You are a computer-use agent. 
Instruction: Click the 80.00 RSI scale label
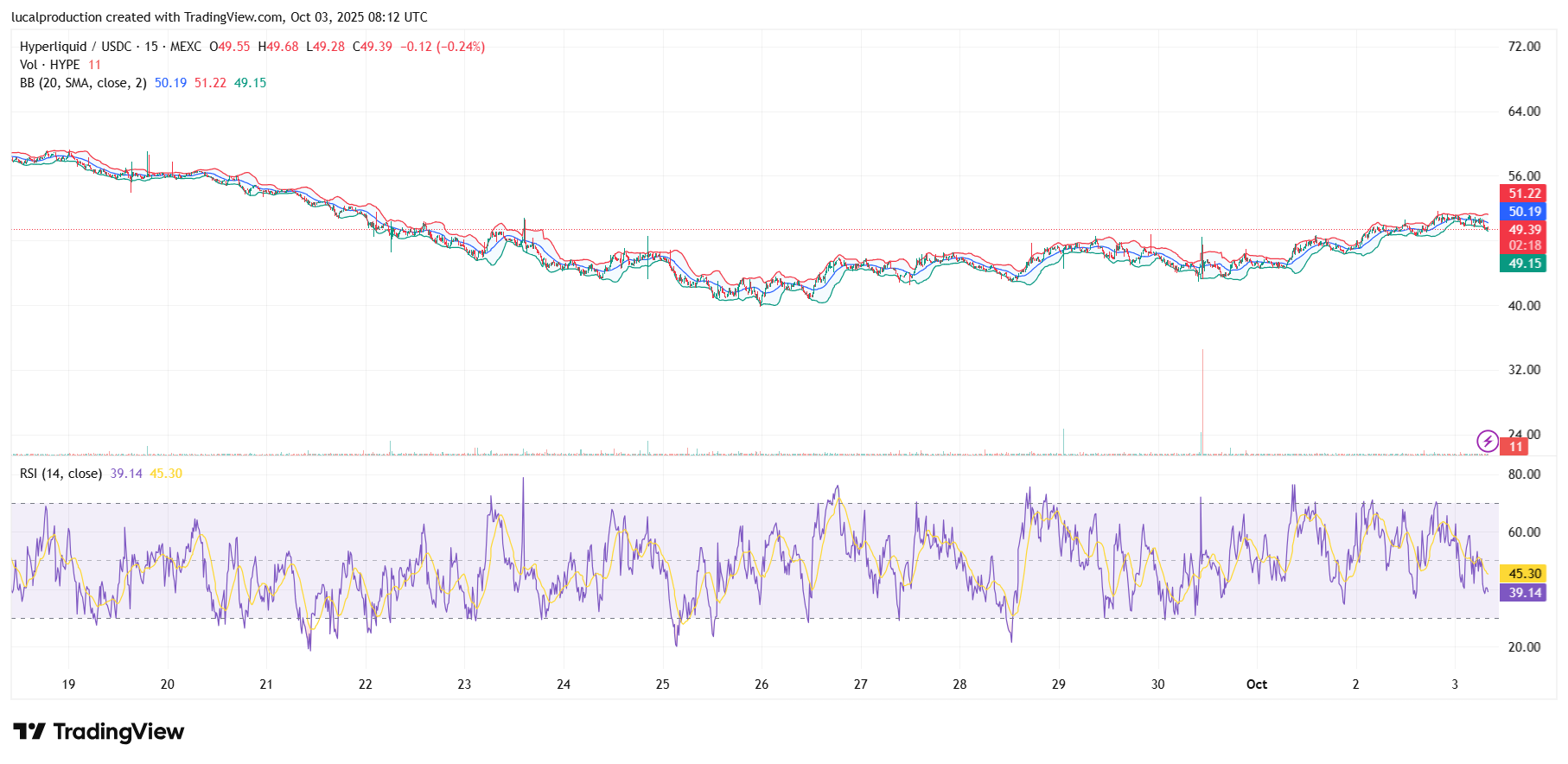(x=1524, y=474)
